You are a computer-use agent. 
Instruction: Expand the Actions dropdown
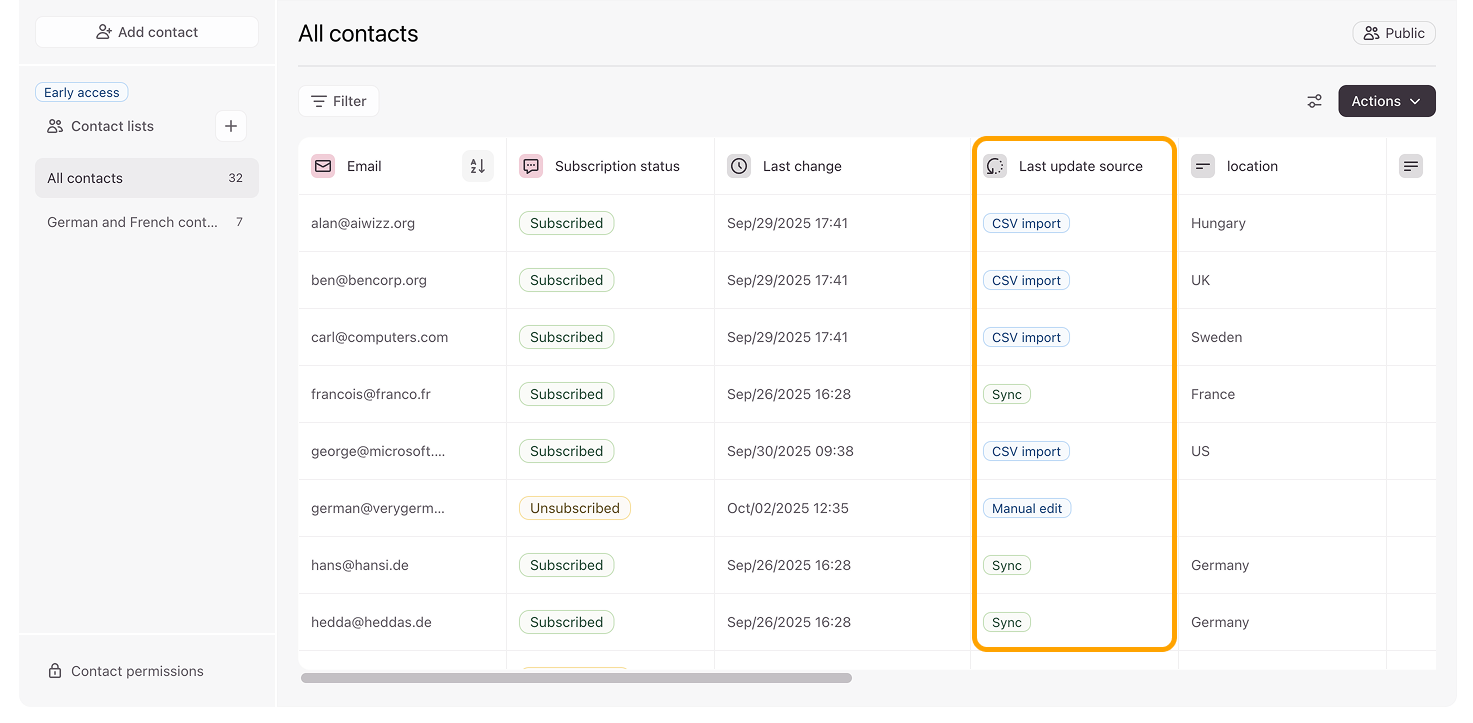click(x=1386, y=101)
